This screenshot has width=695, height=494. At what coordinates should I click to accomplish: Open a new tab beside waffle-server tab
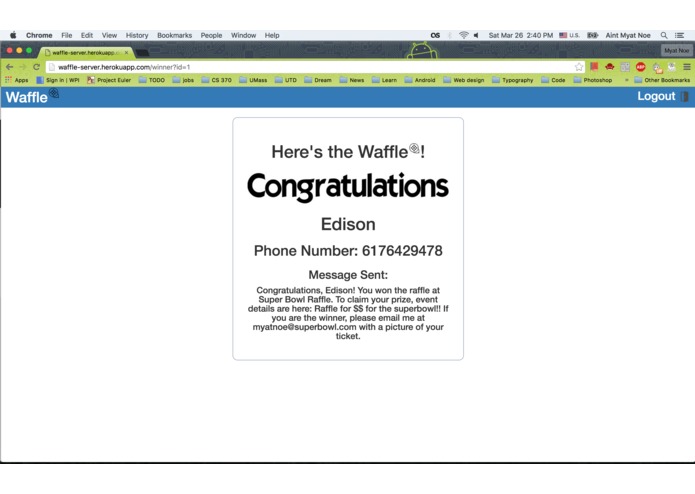click(142, 53)
